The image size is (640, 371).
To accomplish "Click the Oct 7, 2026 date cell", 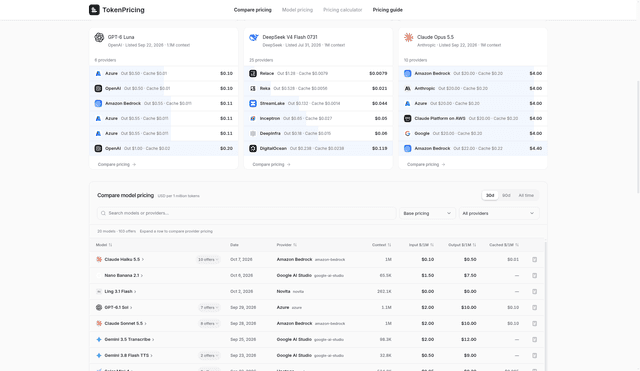I will point(241,260).
